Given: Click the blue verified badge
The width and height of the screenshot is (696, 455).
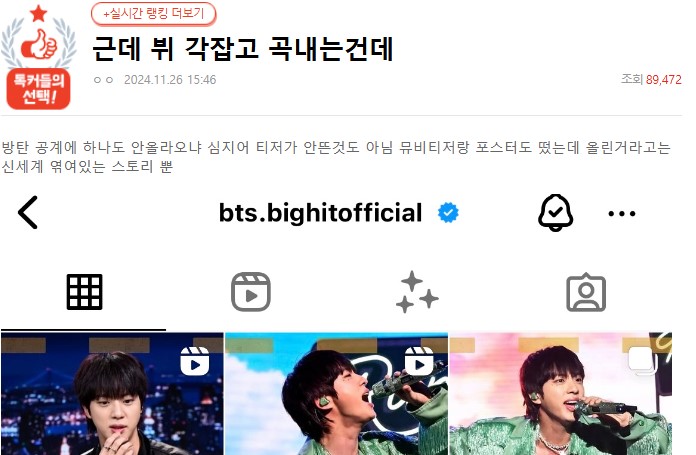Looking at the screenshot, I should [448, 213].
